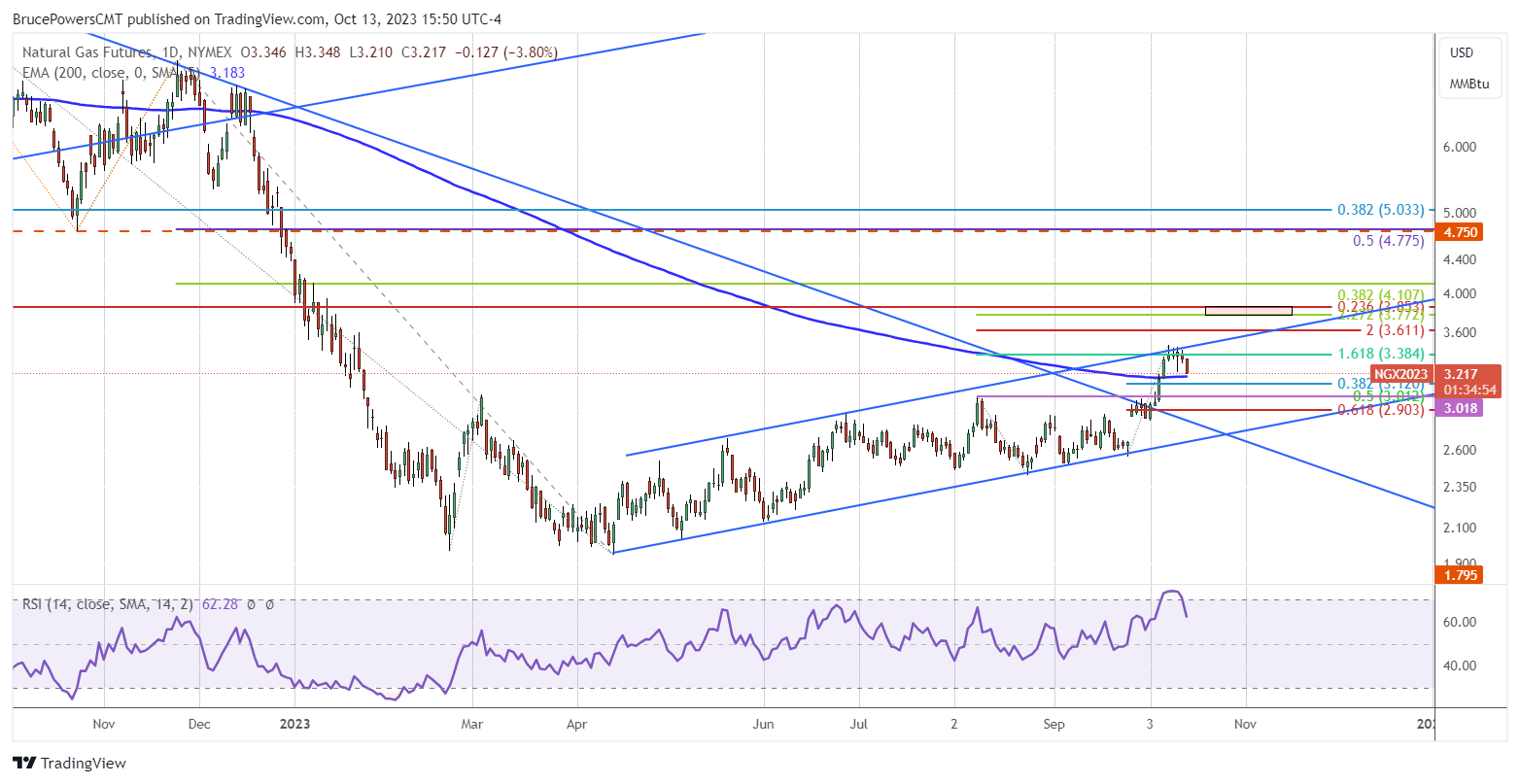The height and width of the screenshot is (784, 1520).
Task: Click the EMA value 3.183
Action: [x=227, y=72]
